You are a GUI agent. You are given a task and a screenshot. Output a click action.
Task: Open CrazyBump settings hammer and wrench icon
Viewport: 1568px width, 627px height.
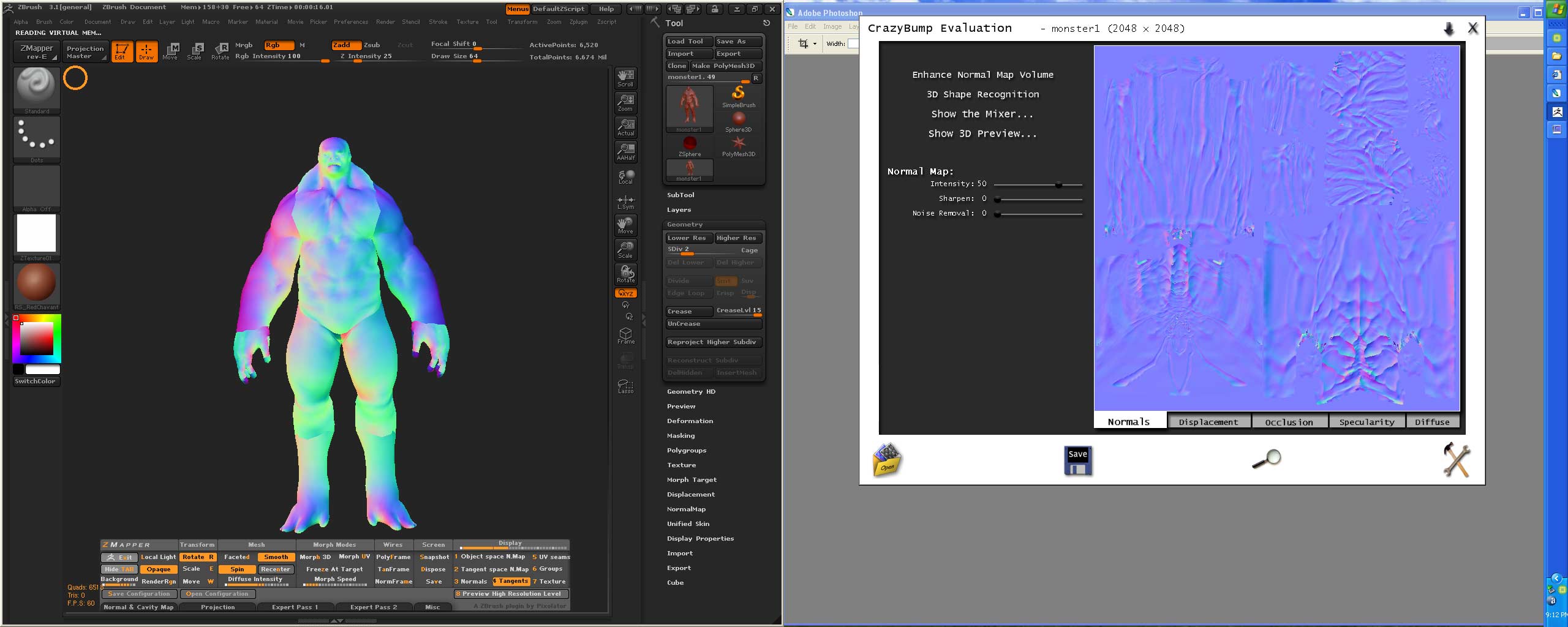click(1457, 459)
